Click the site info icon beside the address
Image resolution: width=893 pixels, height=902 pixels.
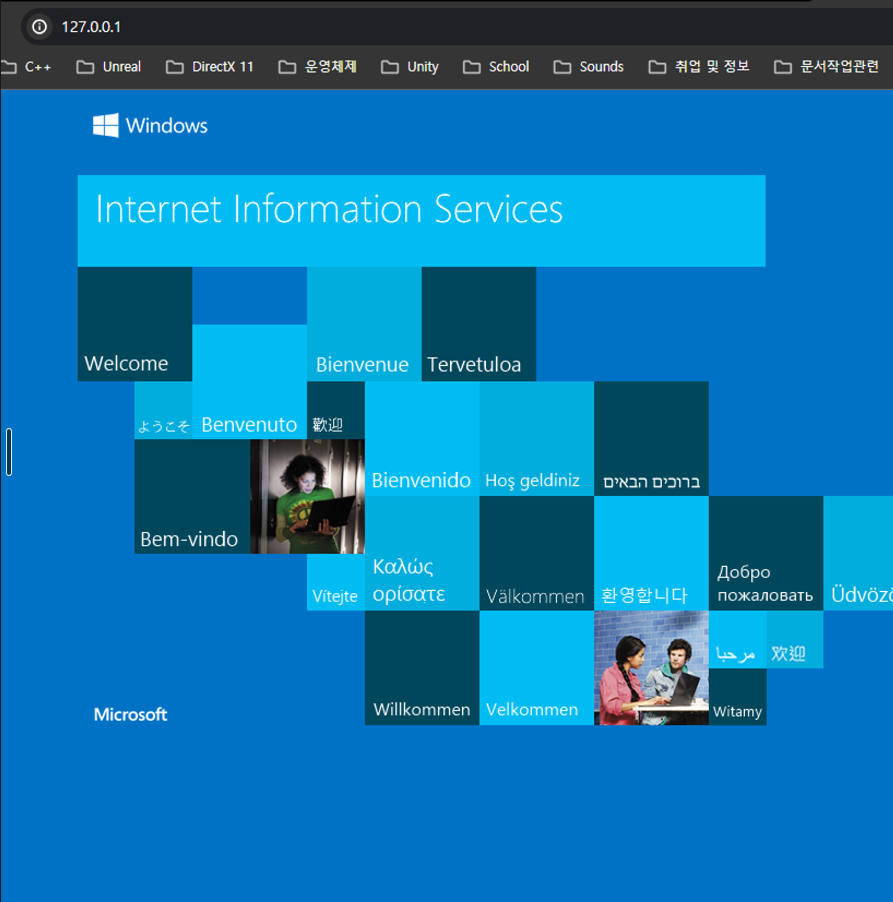pos(39,26)
